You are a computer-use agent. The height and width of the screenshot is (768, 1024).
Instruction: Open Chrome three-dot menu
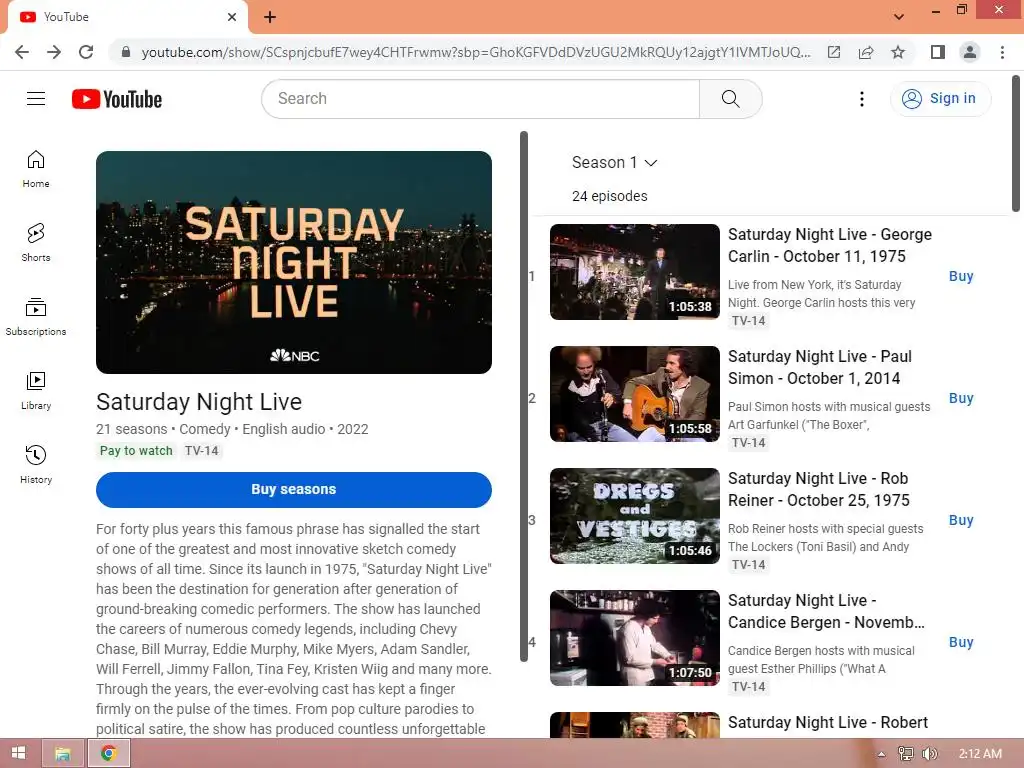pos(1002,52)
